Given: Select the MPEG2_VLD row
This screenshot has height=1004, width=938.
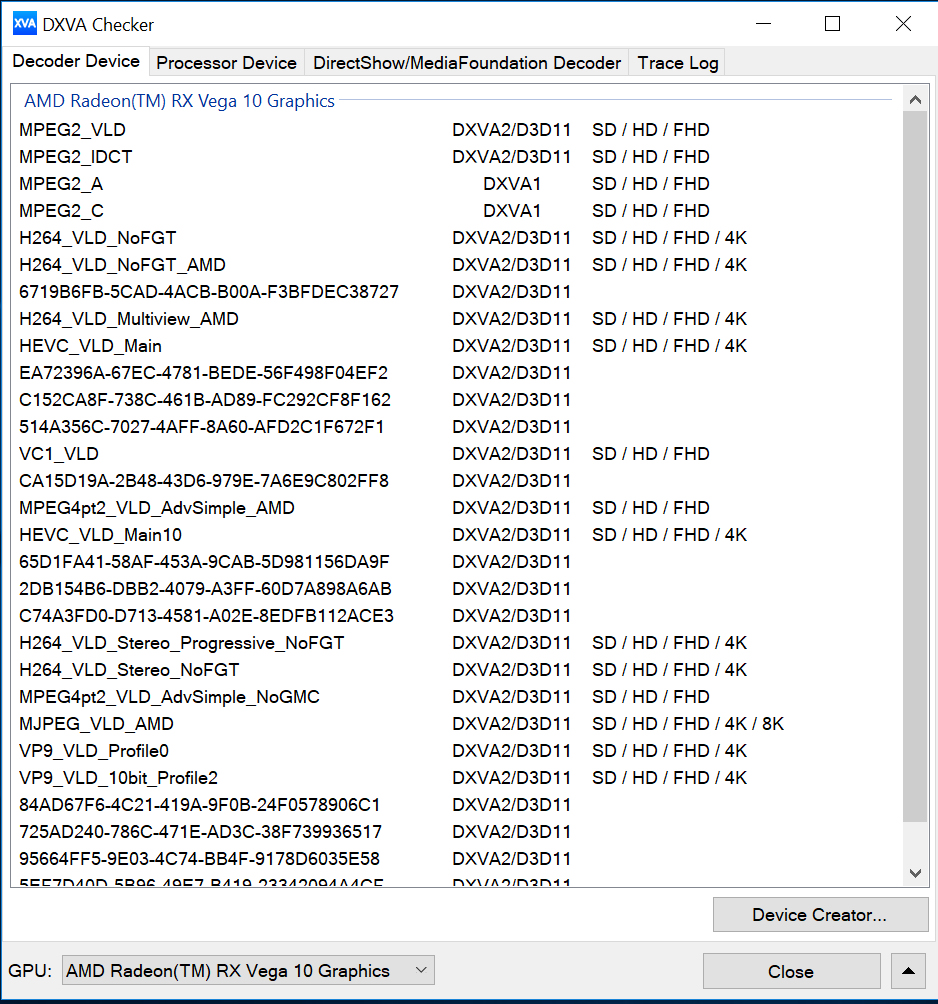Looking at the screenshot, I should pos(455,130).
